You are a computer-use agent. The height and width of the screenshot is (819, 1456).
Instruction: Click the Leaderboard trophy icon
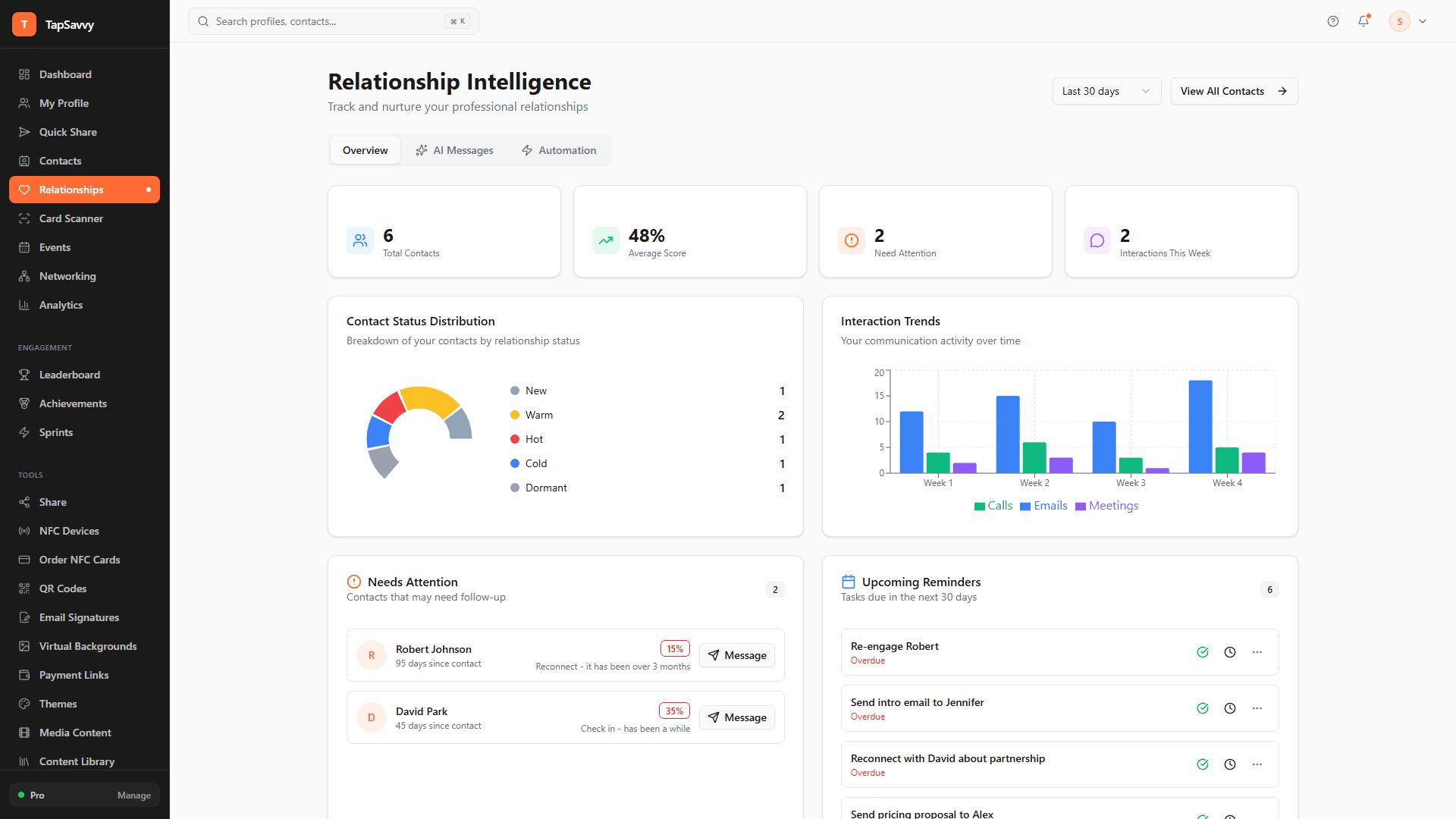pyautogui.click(x=24, y=375)
